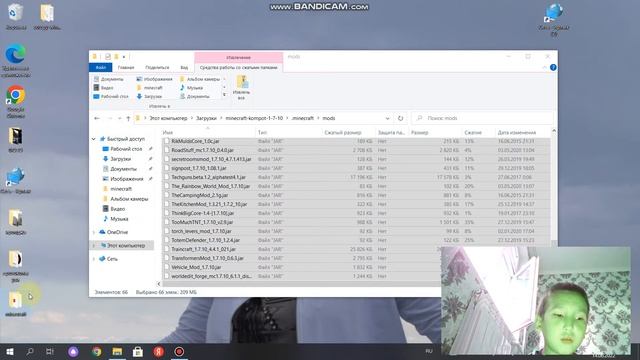Image resolution: width=640 pixels, height=360 pixels.
Task: Select Средства работы со сжатыми папками tab
Action: [x=238, y=67]
